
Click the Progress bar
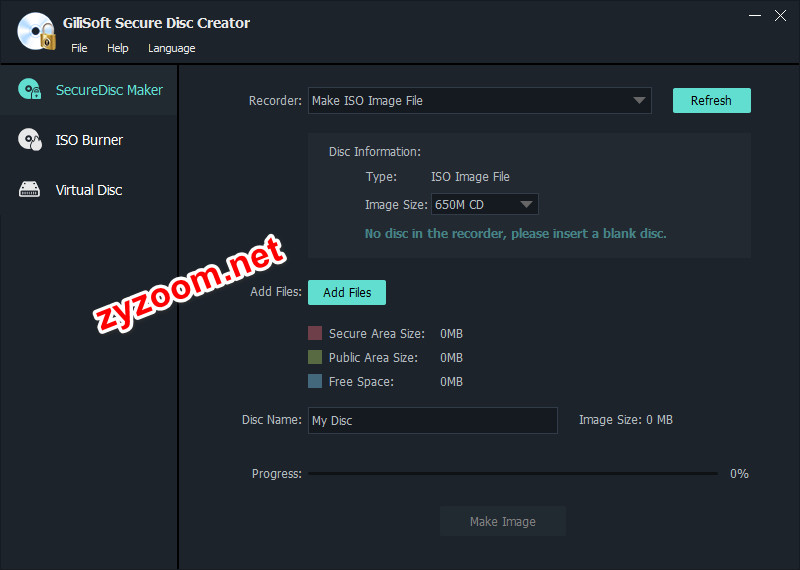pyautogui.click(x=513, y=474)
